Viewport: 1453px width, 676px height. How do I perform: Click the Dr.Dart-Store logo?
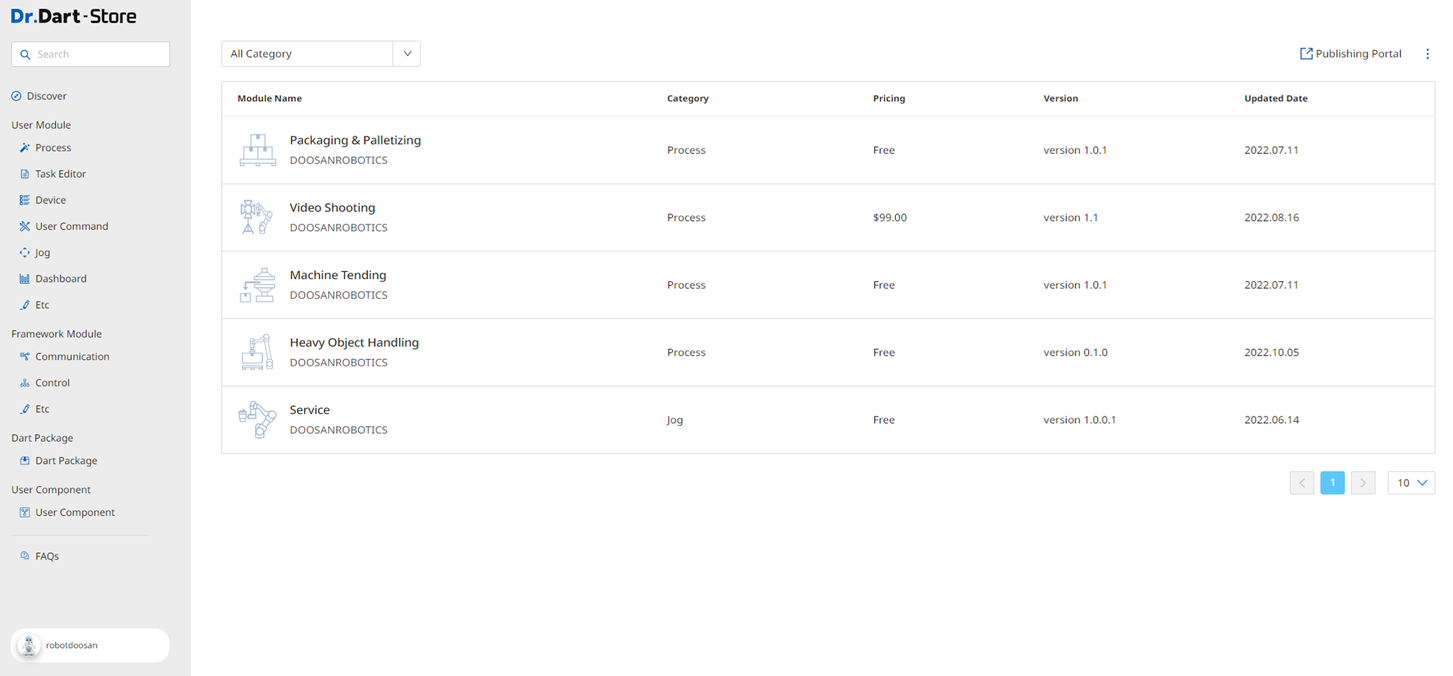pyautogui.click(x=74, y=16)
